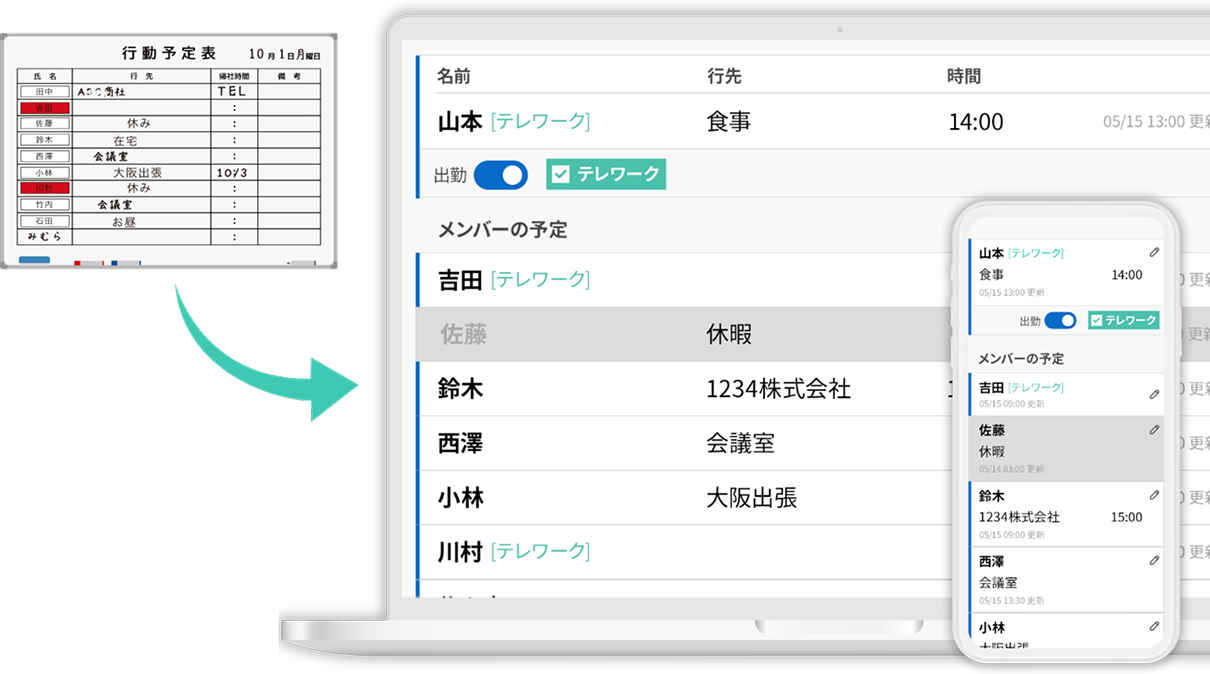This screenshot has width=1210, height=674.
Task: Tap the edit pencil beside 鈴木
Action: 1154,494
